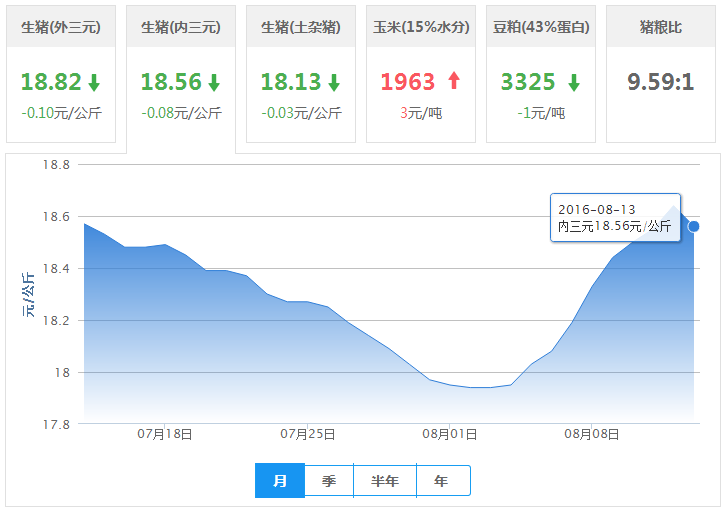
Task: Click the green down arrow beside 3325
Action: click(x=574, y=82)
